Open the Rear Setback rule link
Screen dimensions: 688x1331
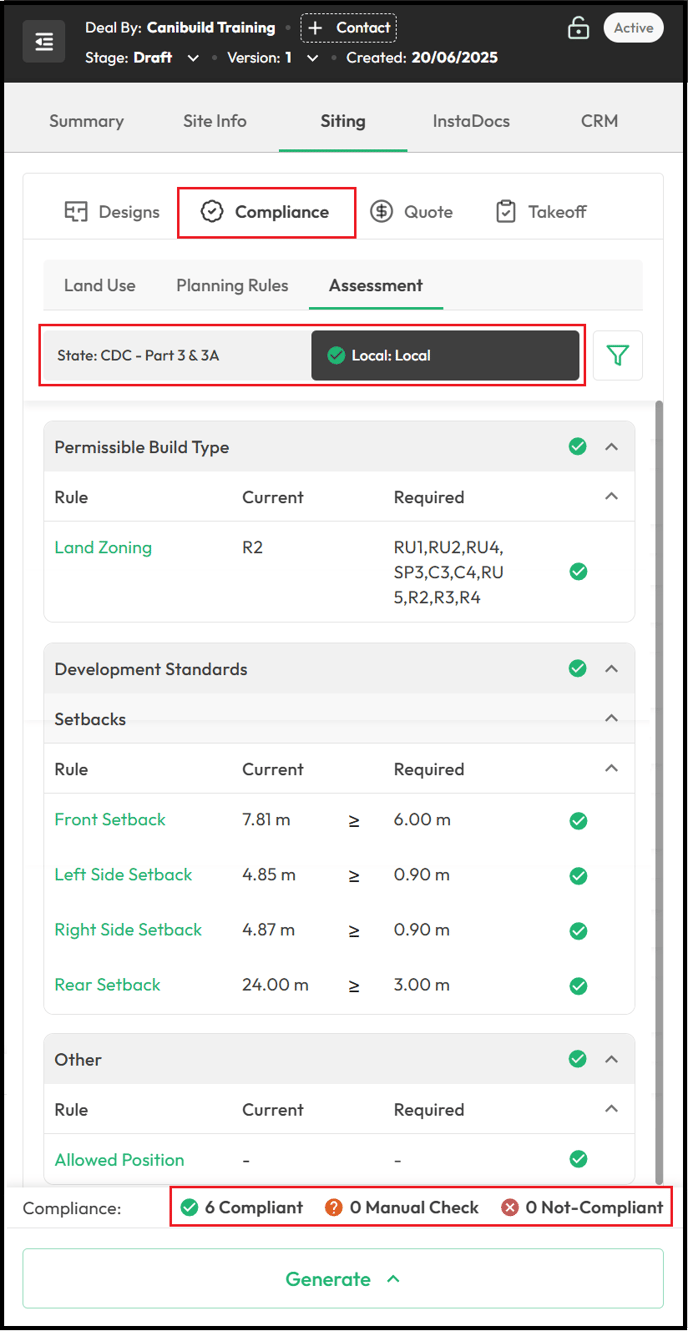pos(107,985)
